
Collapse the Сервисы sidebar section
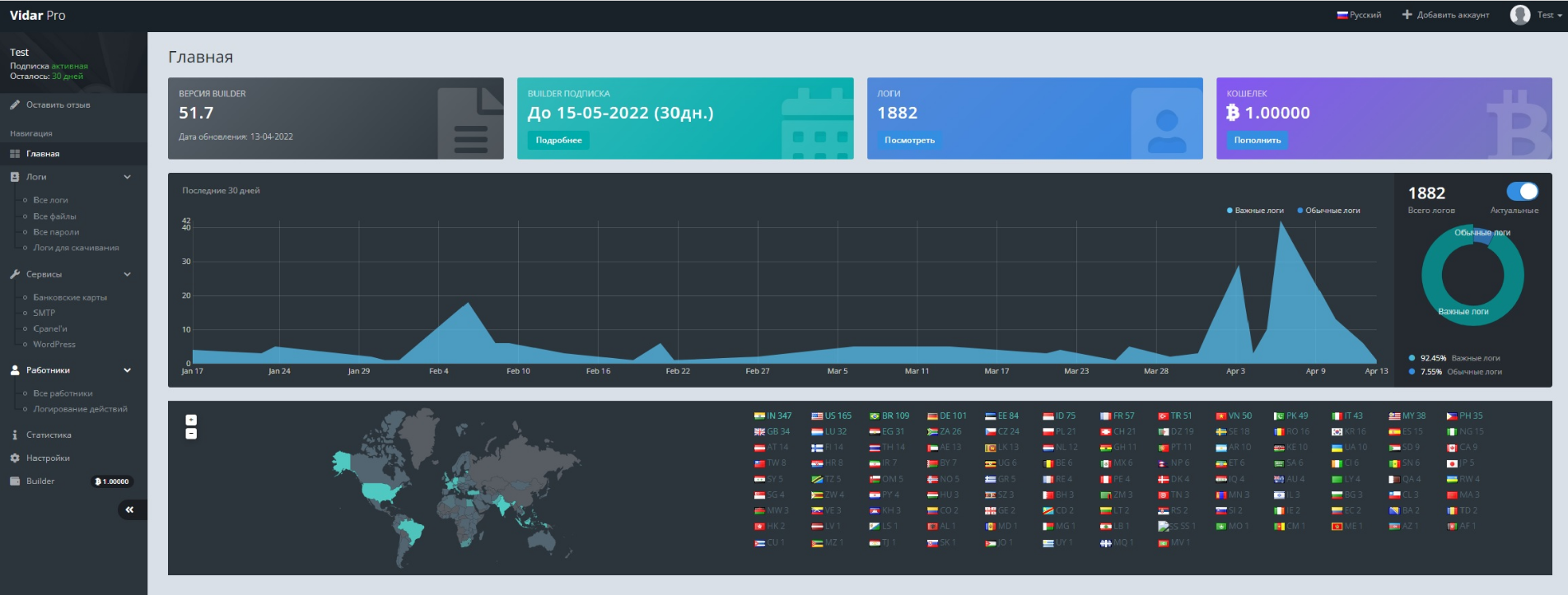point(127,275)
